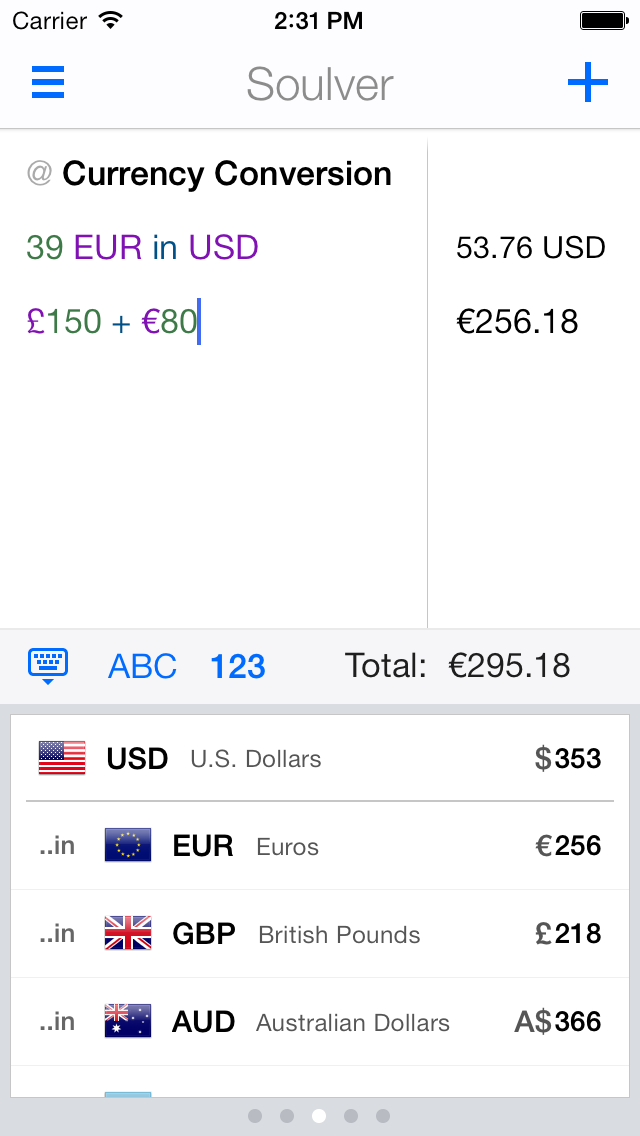This screenshot has width=640, height=1136.
Task: Select the USD U.S. Dollars row
Action: [320, 758]
